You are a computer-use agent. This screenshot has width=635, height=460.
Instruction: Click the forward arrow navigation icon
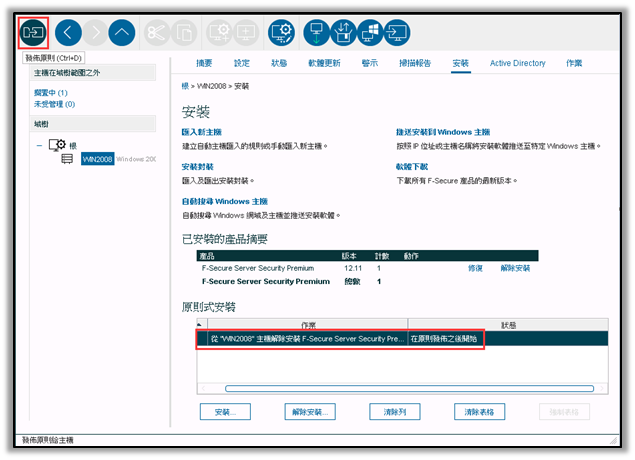[95, 32]
